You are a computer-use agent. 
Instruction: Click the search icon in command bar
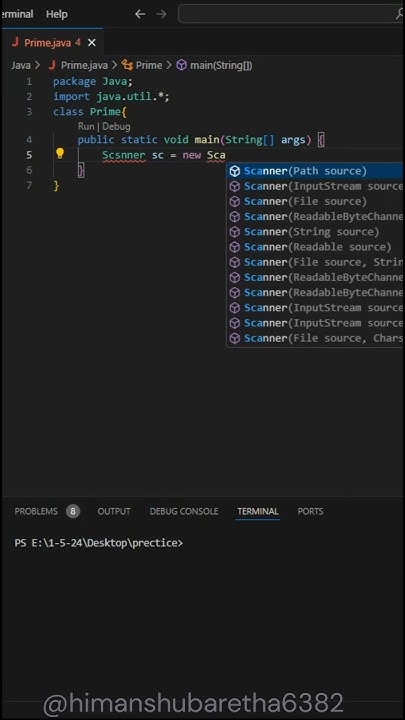399,14
